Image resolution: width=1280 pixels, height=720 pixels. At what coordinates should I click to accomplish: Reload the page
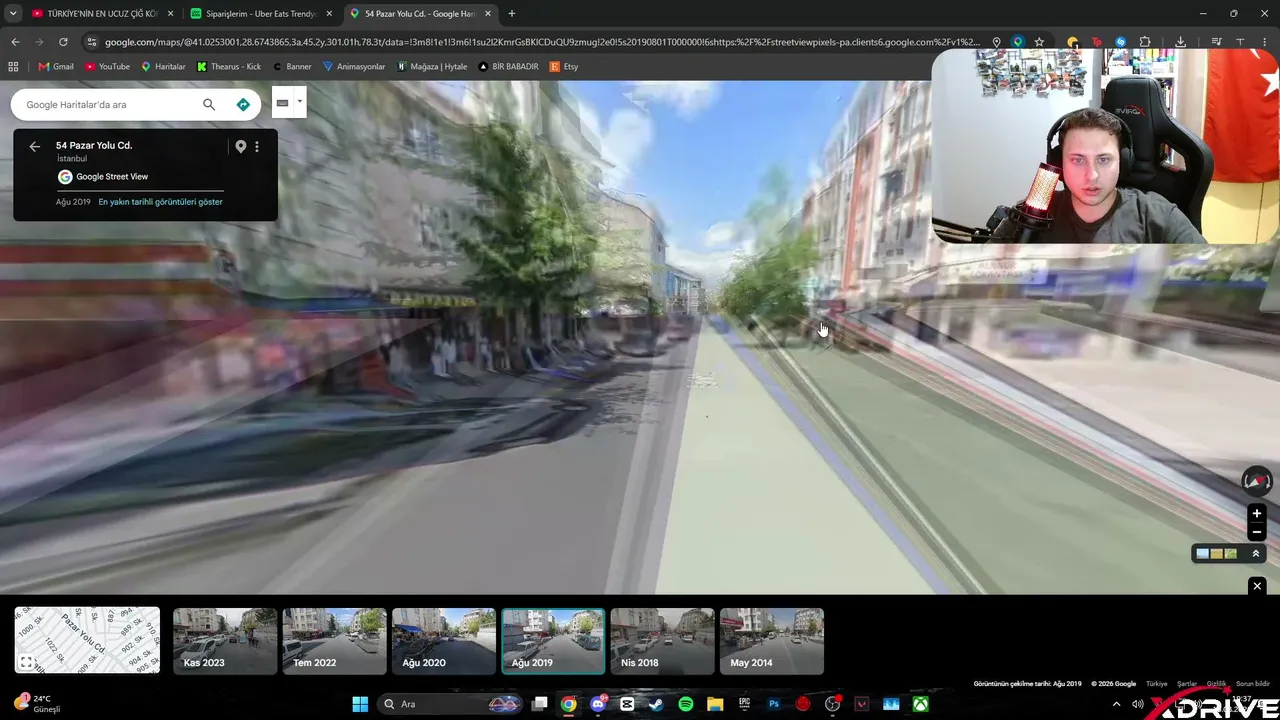(63, 42)
